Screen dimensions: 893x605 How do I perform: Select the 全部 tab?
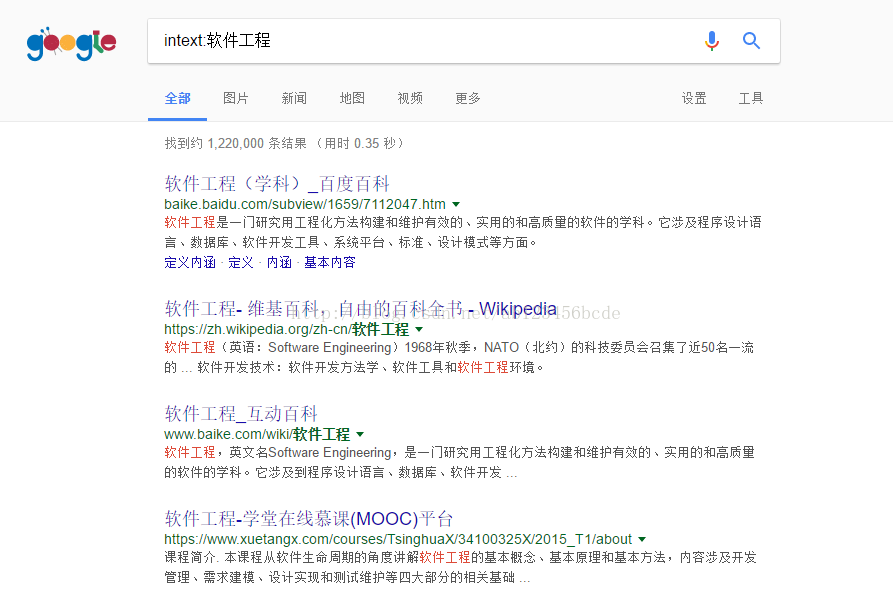coord(177,99)
